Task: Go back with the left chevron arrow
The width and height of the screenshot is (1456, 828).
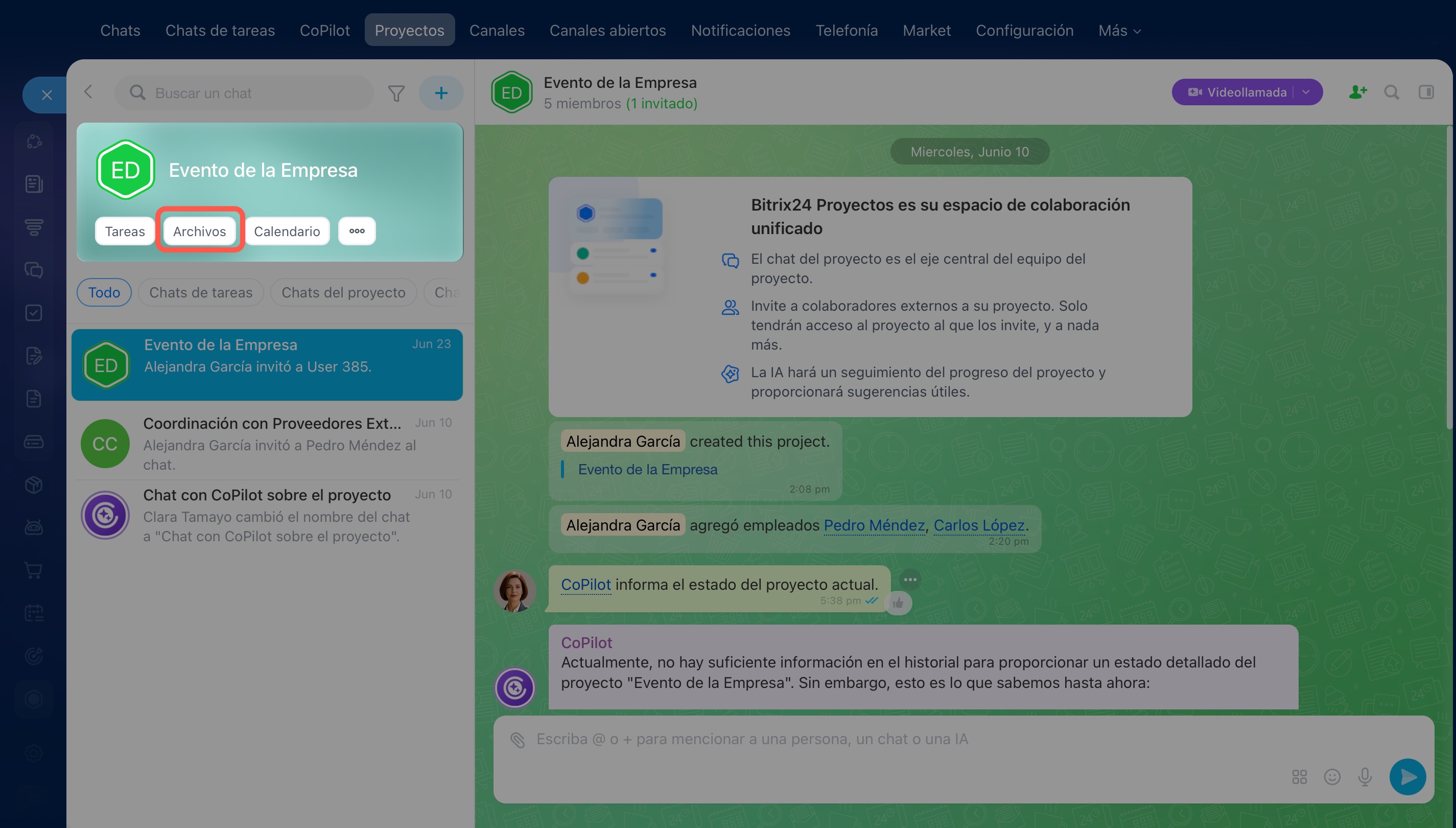Action: [88, 92]
